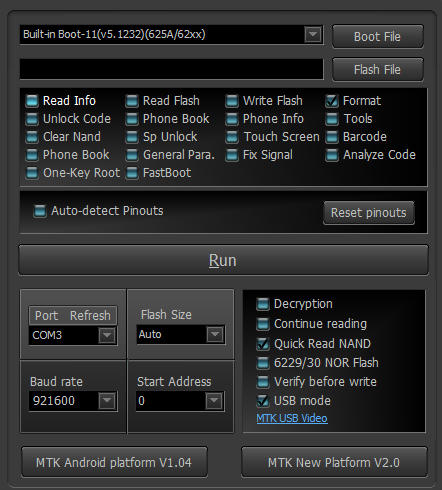Tick the Unlock Code checkbox

(x=32, y=119)
